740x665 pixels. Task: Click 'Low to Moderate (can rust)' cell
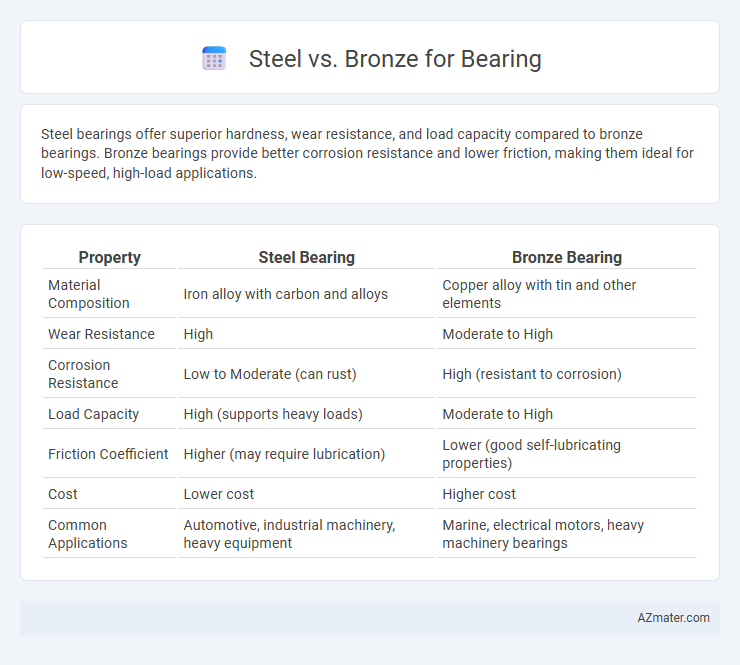270,374
